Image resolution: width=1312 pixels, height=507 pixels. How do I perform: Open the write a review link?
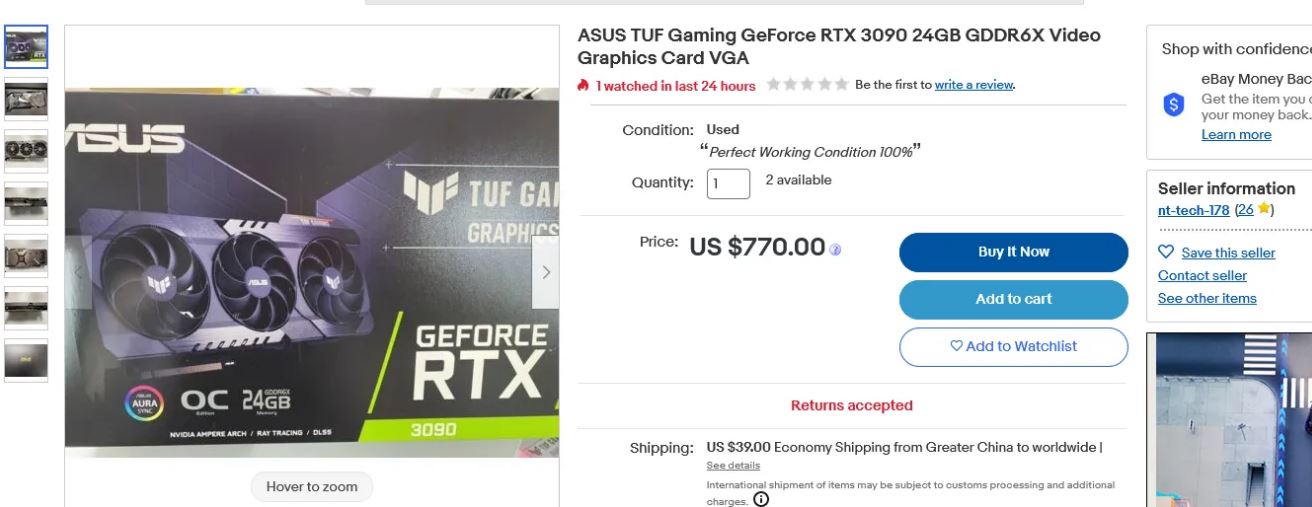(973, 85)
